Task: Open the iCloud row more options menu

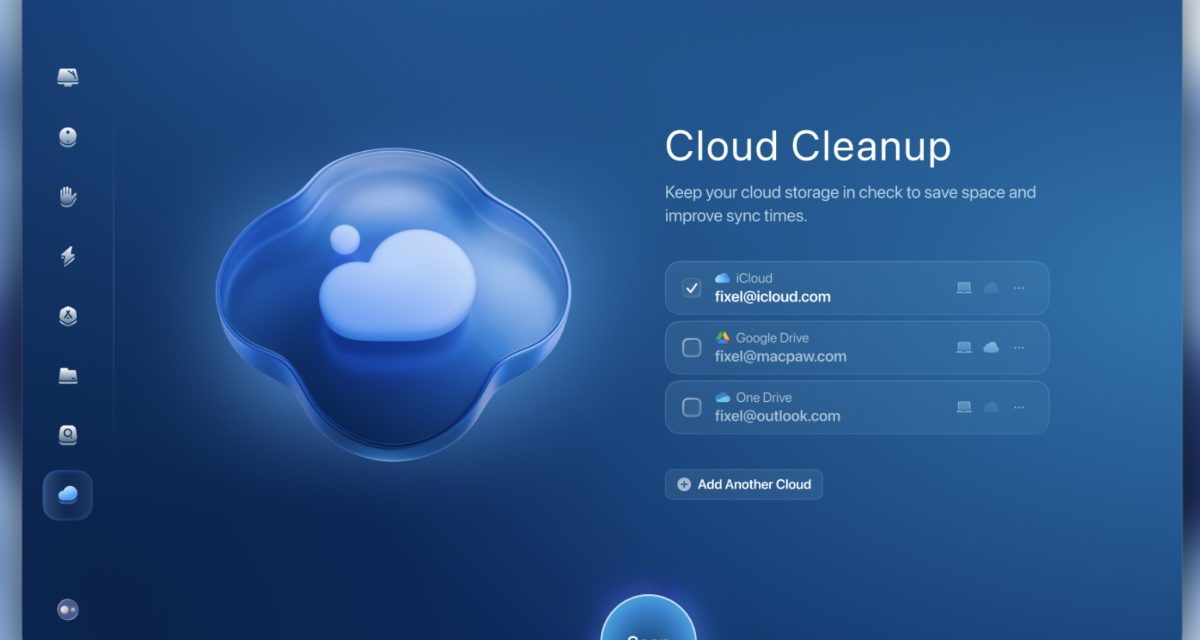Action: (x=1019, y=288)
